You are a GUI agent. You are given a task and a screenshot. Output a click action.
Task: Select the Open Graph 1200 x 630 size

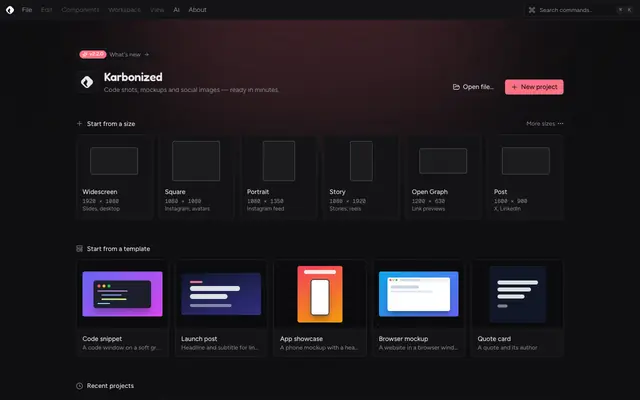click(x=443, y=177)
